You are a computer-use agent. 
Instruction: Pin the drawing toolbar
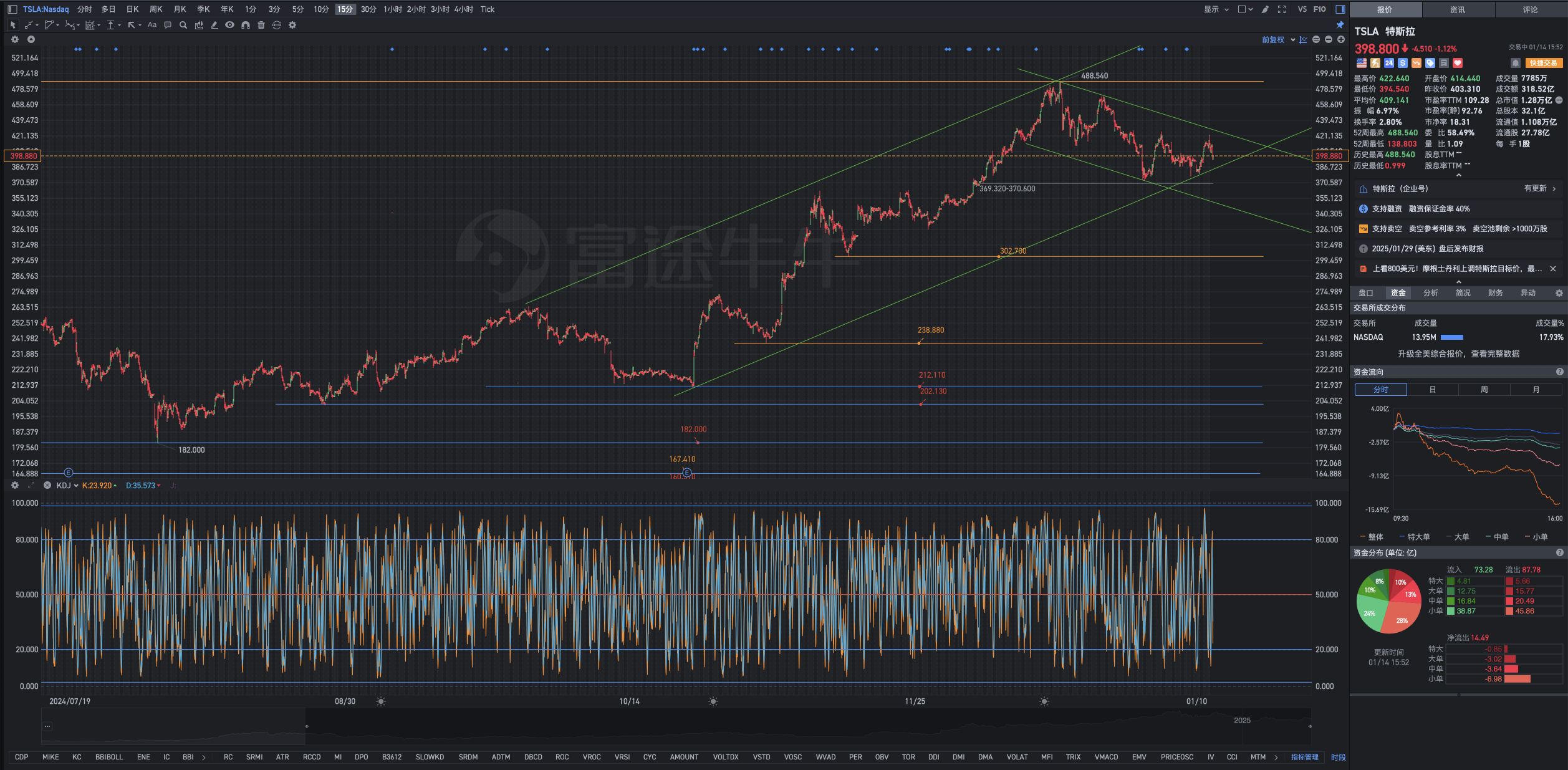pyautogui.click(x=1340, y=25)
